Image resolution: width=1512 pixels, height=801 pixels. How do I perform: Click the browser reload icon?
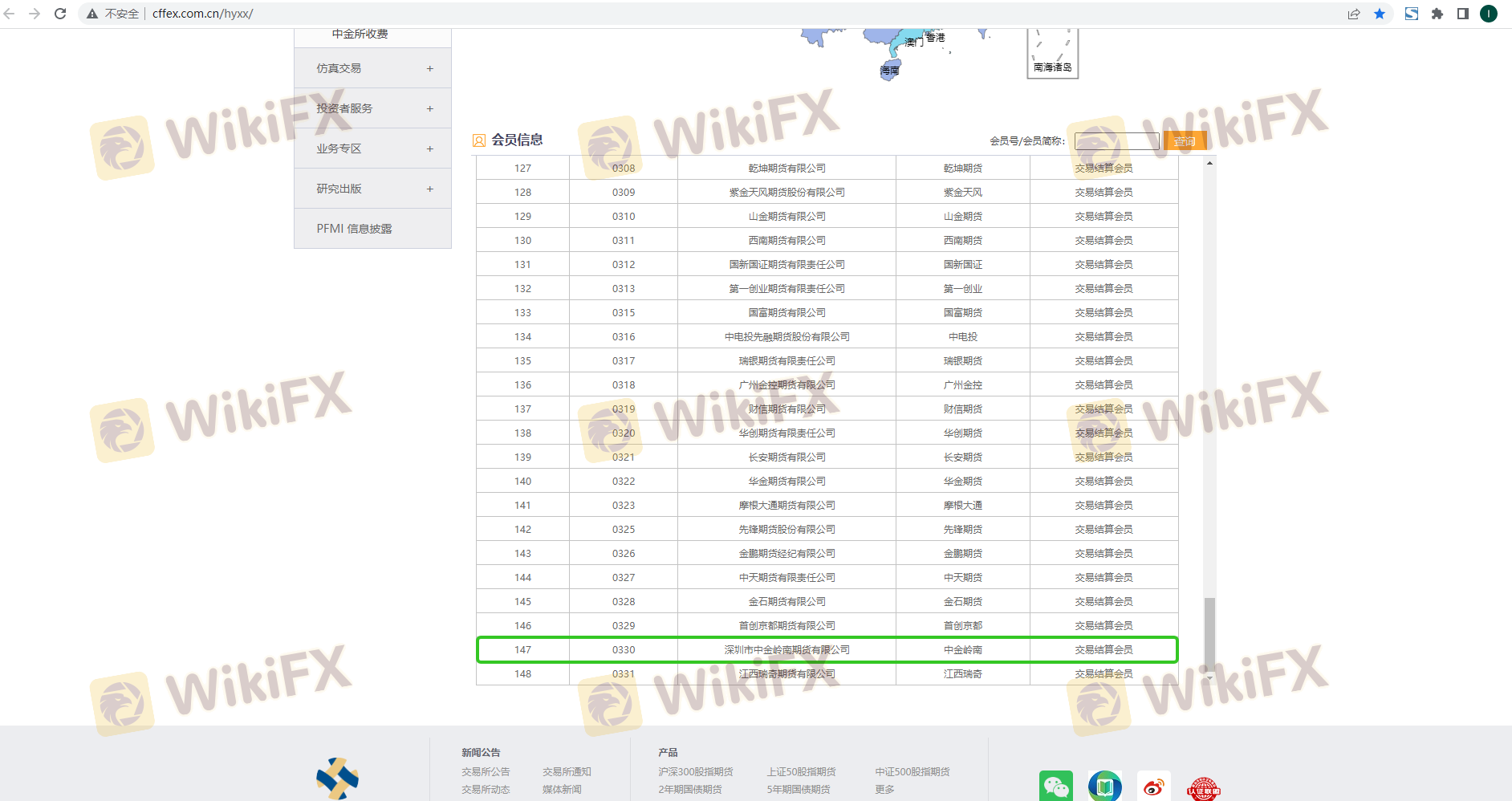[x=60, y=14]
